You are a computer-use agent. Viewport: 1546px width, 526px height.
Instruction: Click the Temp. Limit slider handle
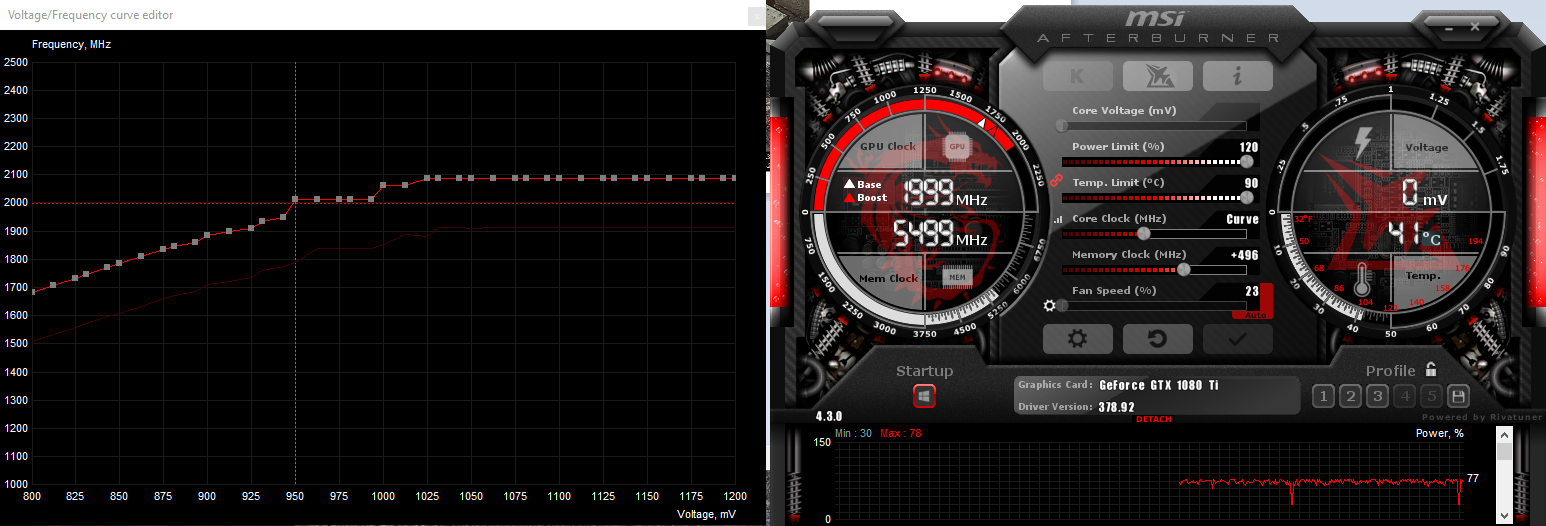click(x=1246, y=197)
